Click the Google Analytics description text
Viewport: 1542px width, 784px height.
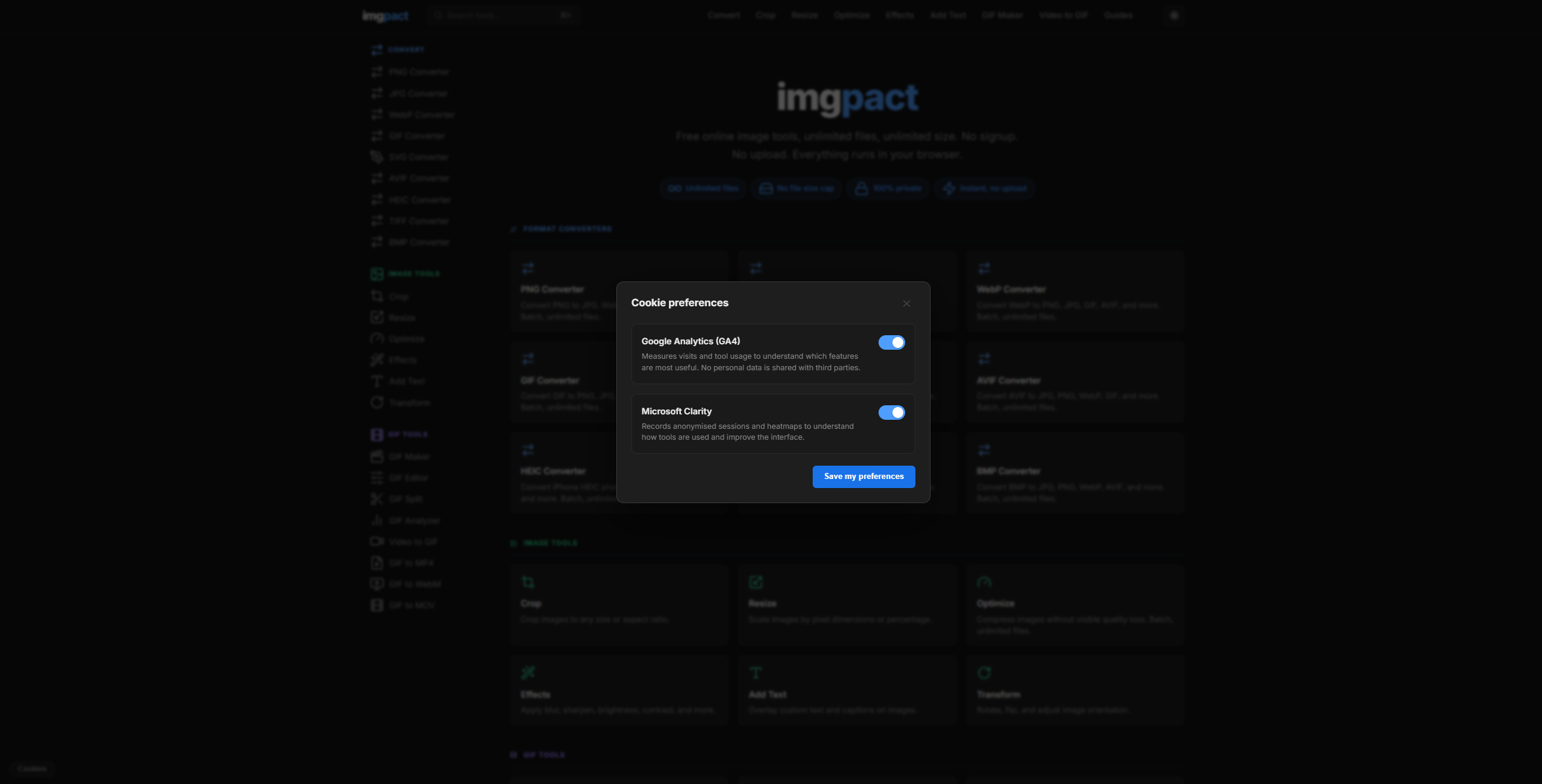750,362
